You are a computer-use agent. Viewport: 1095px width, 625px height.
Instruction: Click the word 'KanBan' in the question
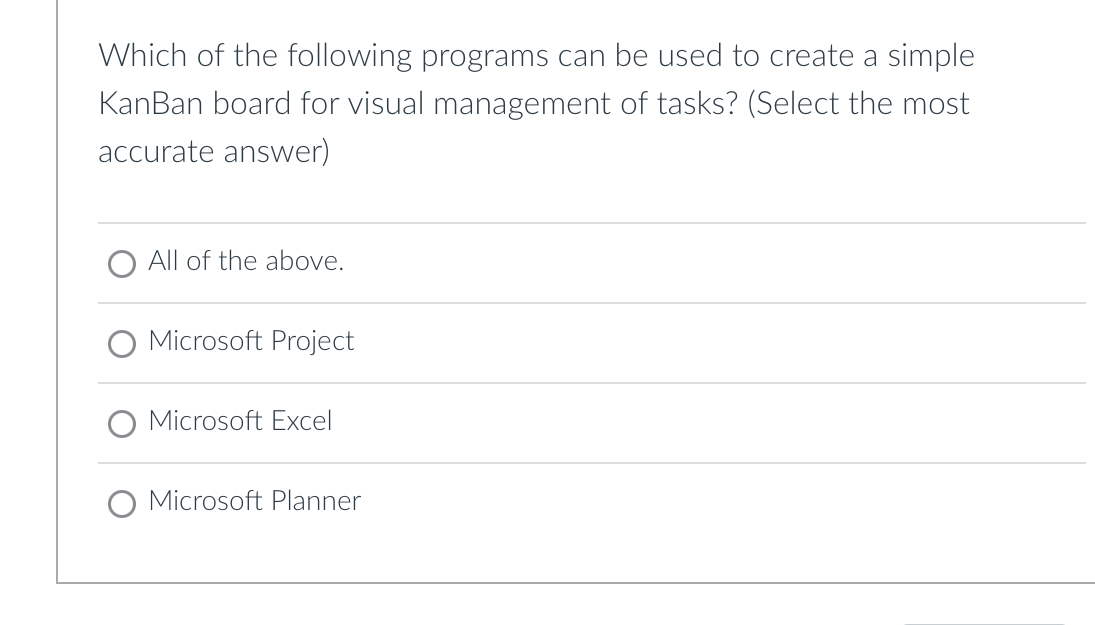pyautogui.click(x=150, y=103)
